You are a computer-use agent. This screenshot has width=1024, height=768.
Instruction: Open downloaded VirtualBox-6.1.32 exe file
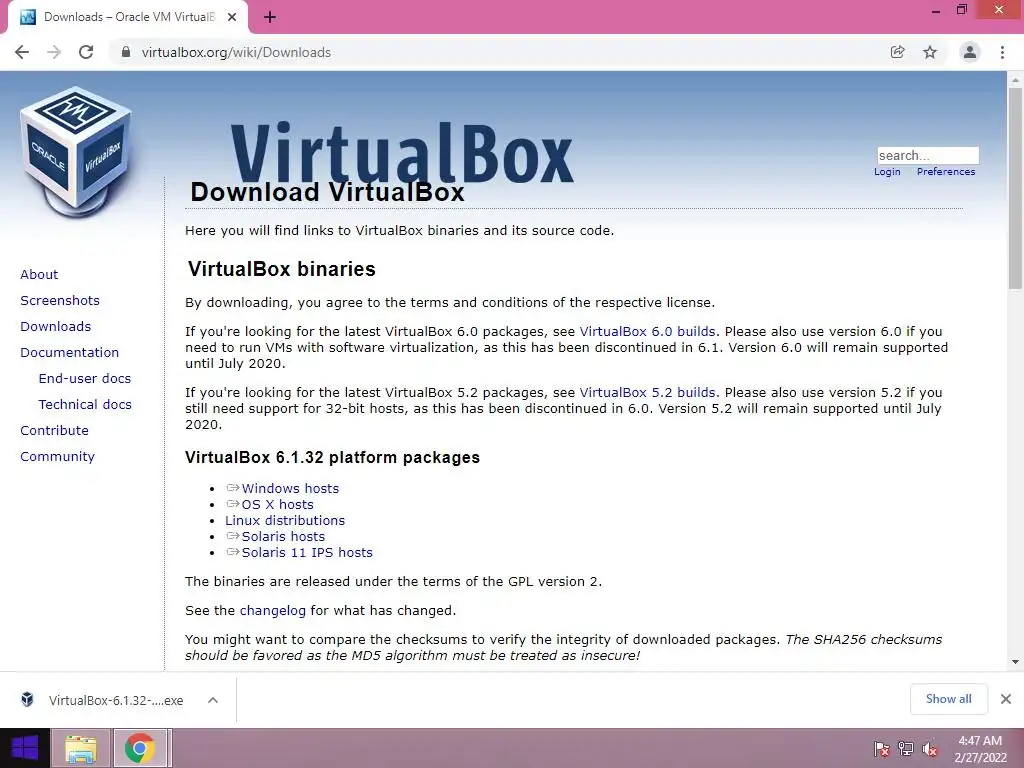[x=116, y=700]
